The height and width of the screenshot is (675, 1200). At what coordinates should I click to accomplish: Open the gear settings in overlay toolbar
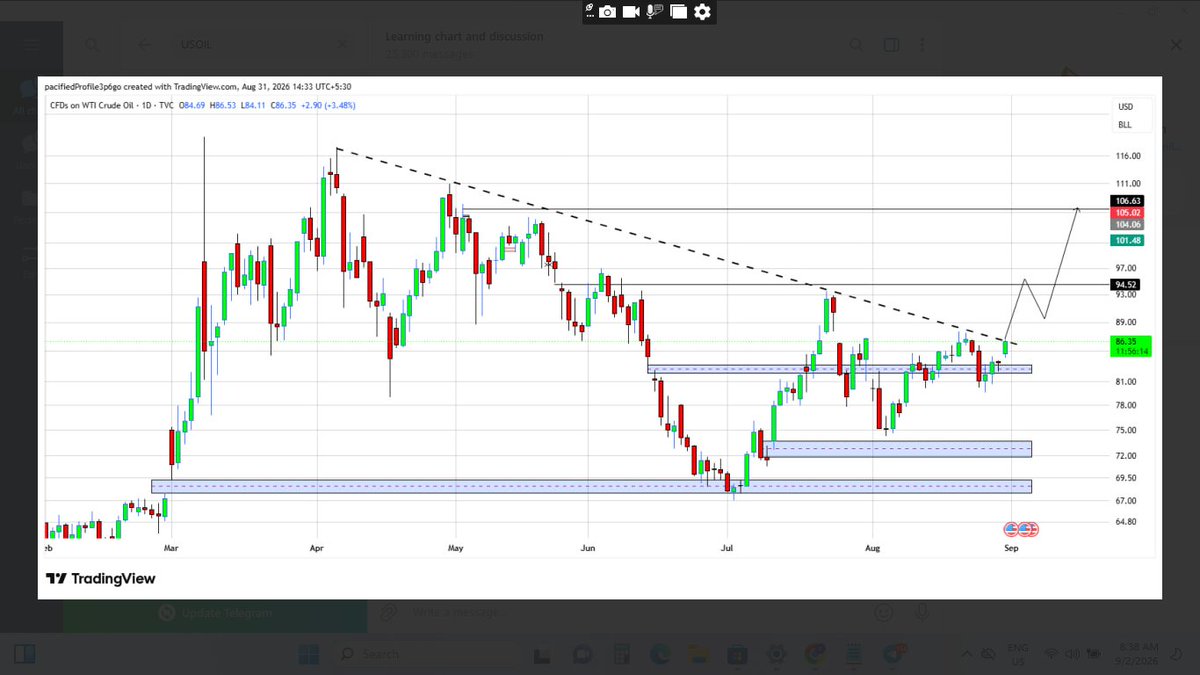click(702, 11)
